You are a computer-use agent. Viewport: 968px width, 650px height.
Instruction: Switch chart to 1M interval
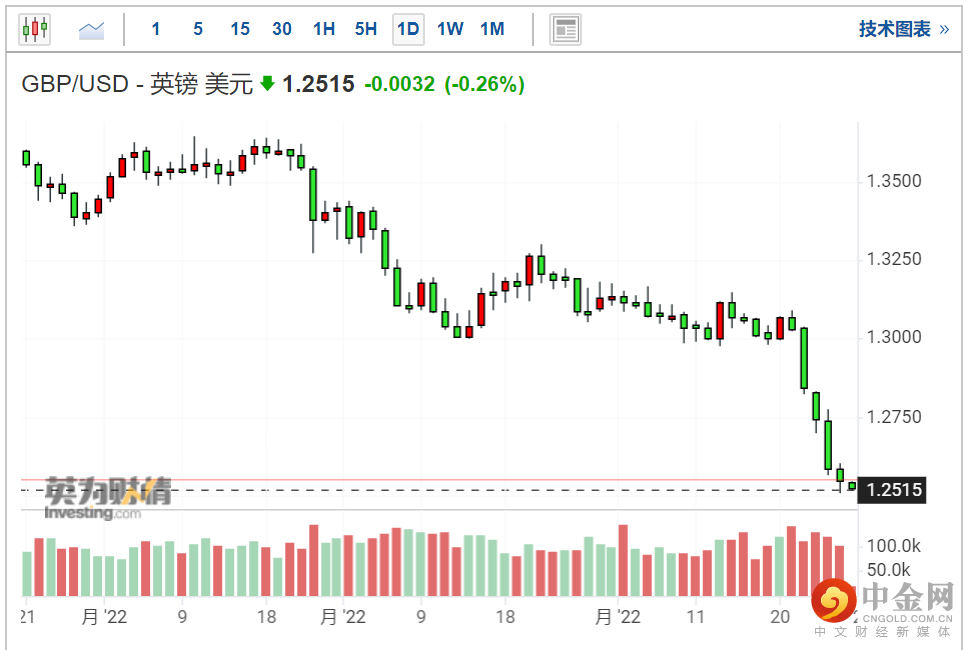(x=492, y=29)
